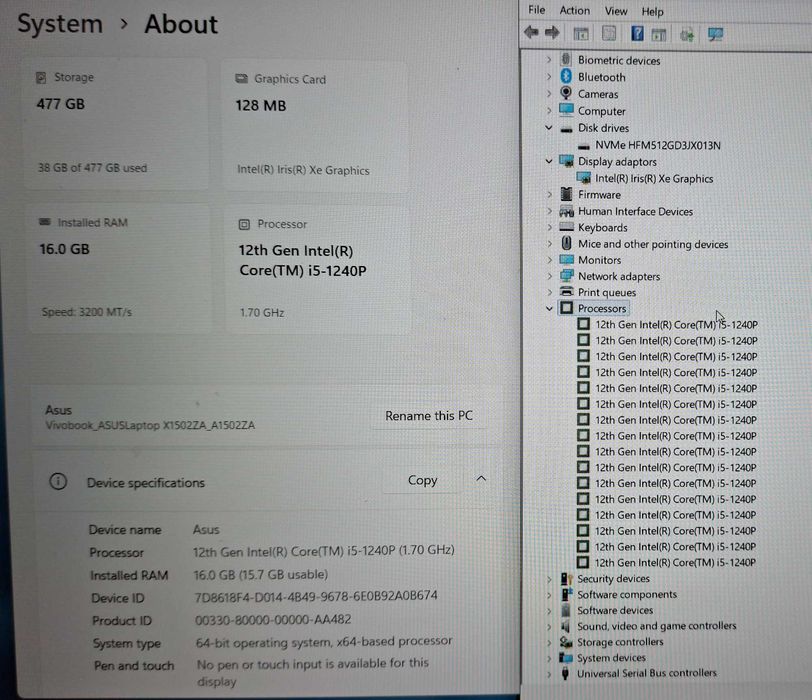Viewport: 812px width, 700px height.
Task: Click the Help question-mark toolbar icon
Action: click(x=637, y=34)
